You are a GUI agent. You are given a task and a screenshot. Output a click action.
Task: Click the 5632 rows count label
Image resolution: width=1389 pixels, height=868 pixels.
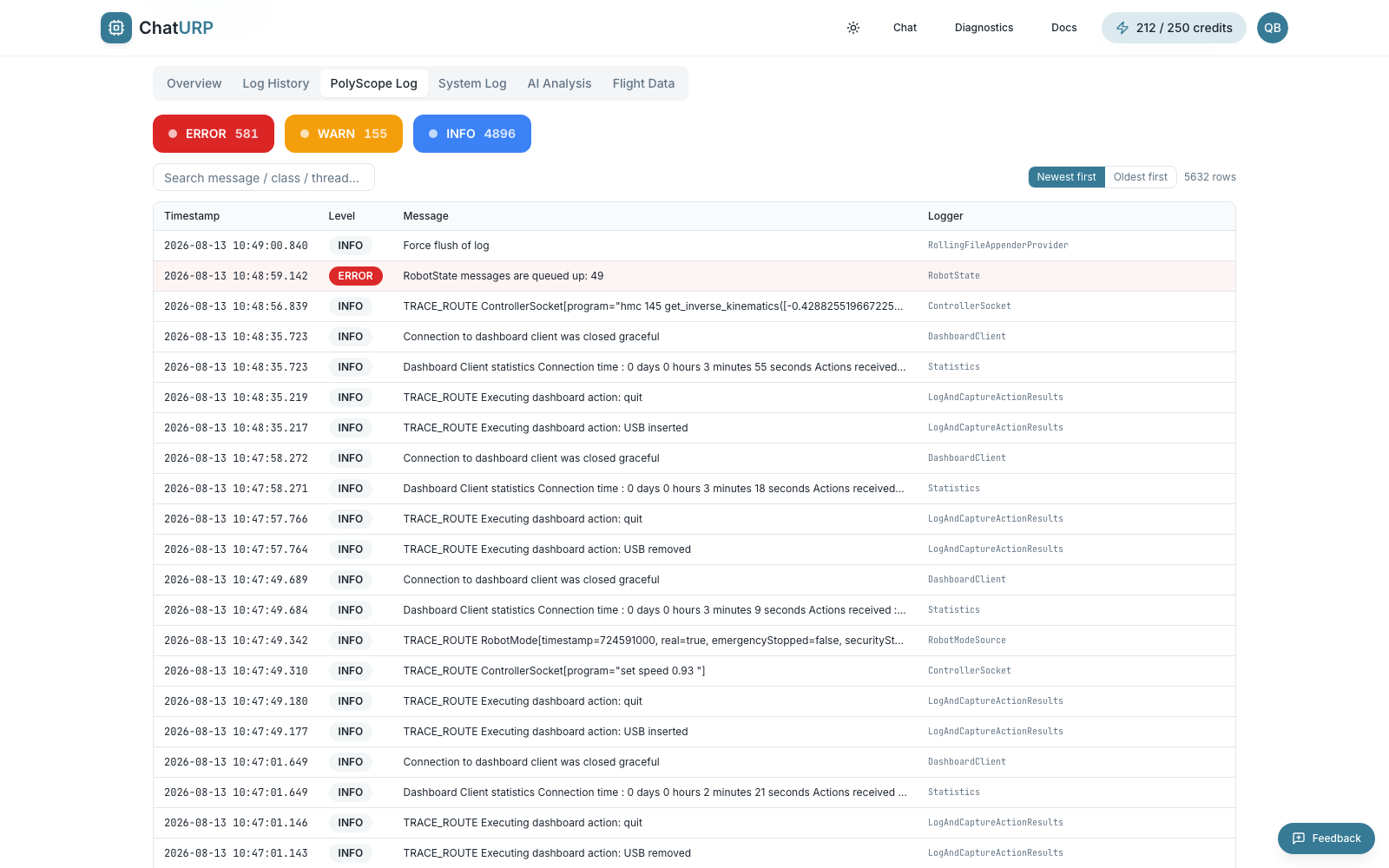1210,177
